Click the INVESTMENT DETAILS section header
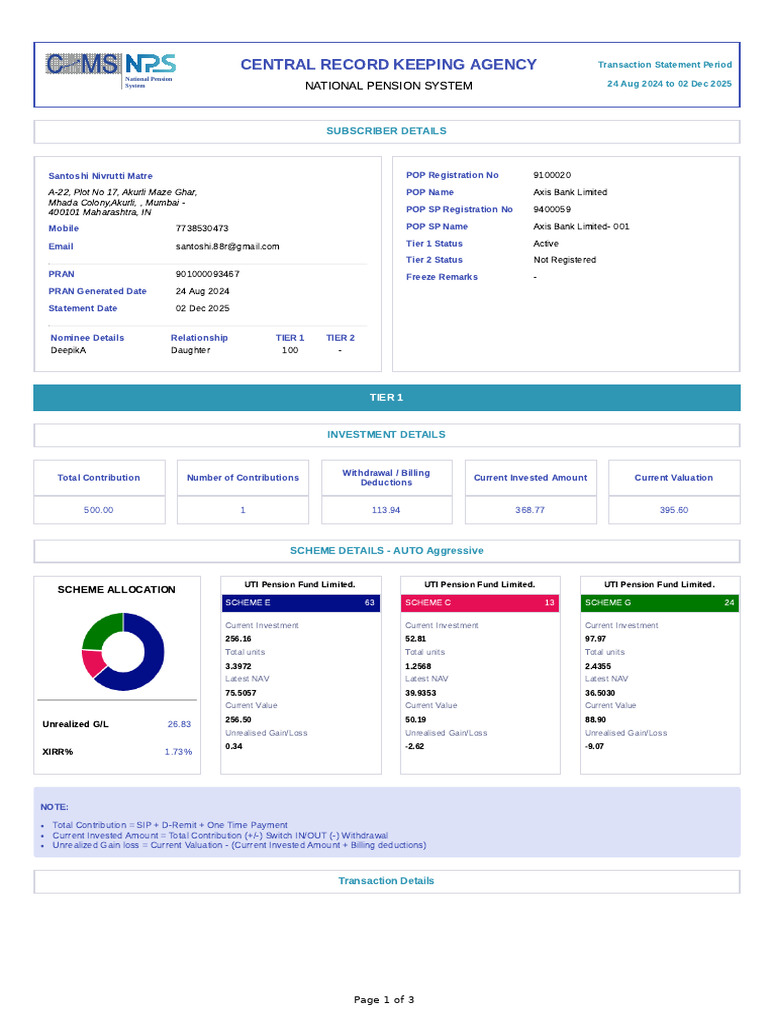The image size is (768, 1024). (x=387, y=435)
